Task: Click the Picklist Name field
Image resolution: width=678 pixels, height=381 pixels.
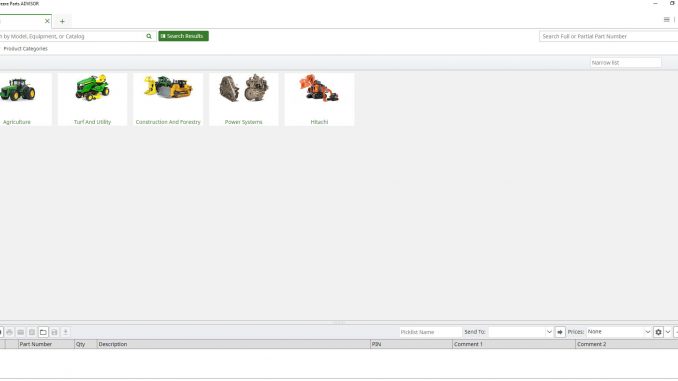Action: coord(430,332)
